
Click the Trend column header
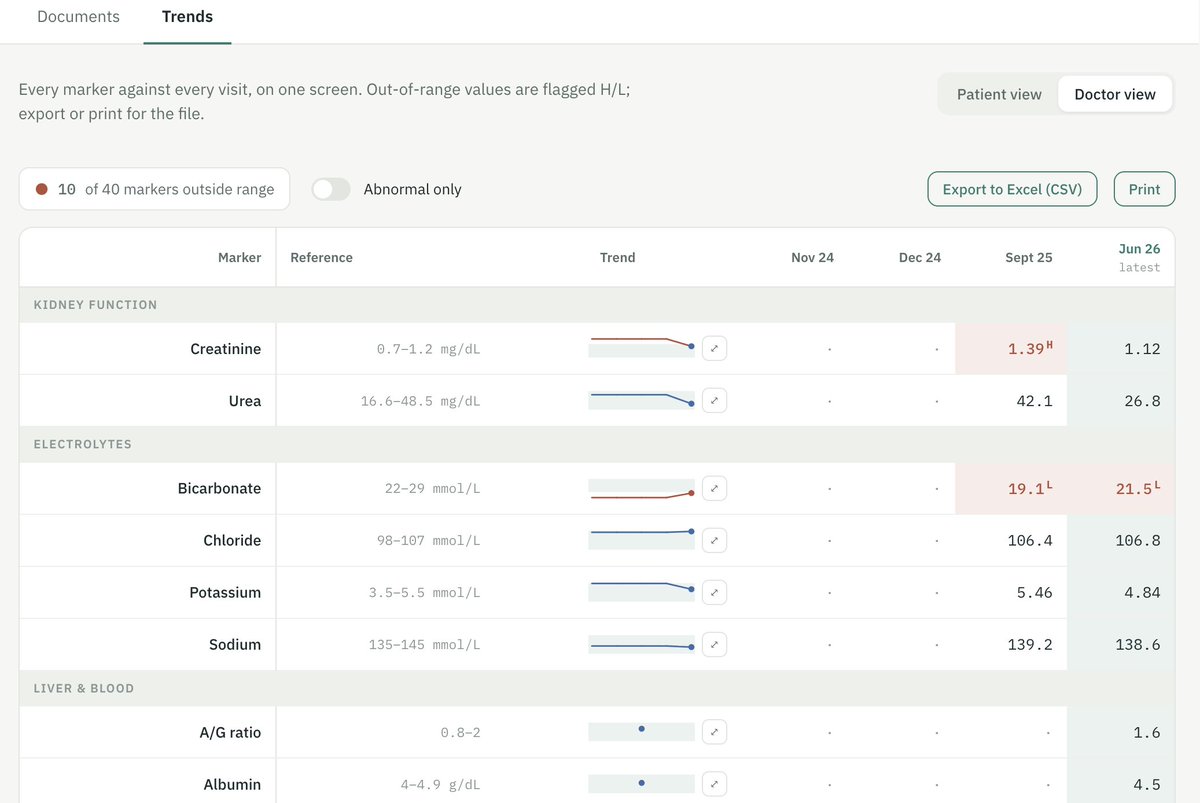(617, 257)
